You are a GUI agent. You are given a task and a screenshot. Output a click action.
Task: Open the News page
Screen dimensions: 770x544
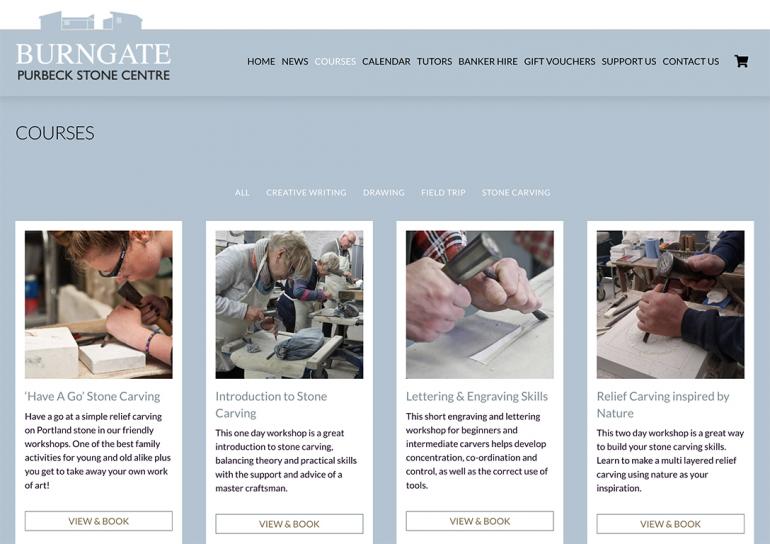[x=295, y=61]
